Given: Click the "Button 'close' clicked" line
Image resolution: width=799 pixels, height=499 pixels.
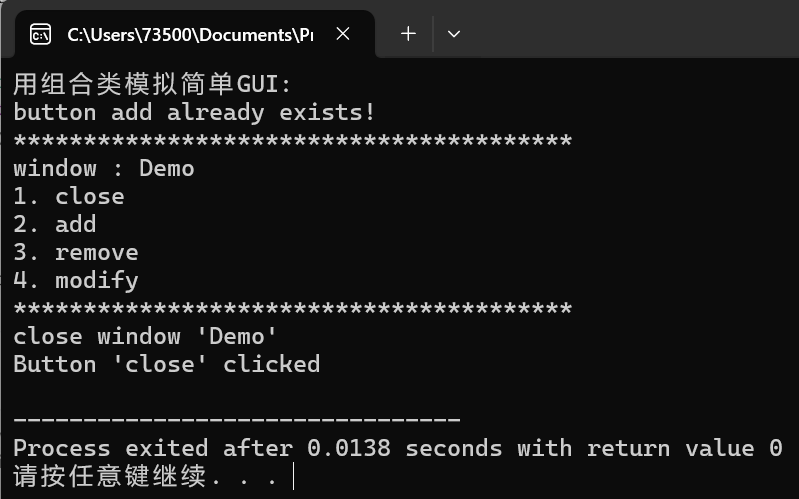Looking at the screenshot, I should point(167,364).
